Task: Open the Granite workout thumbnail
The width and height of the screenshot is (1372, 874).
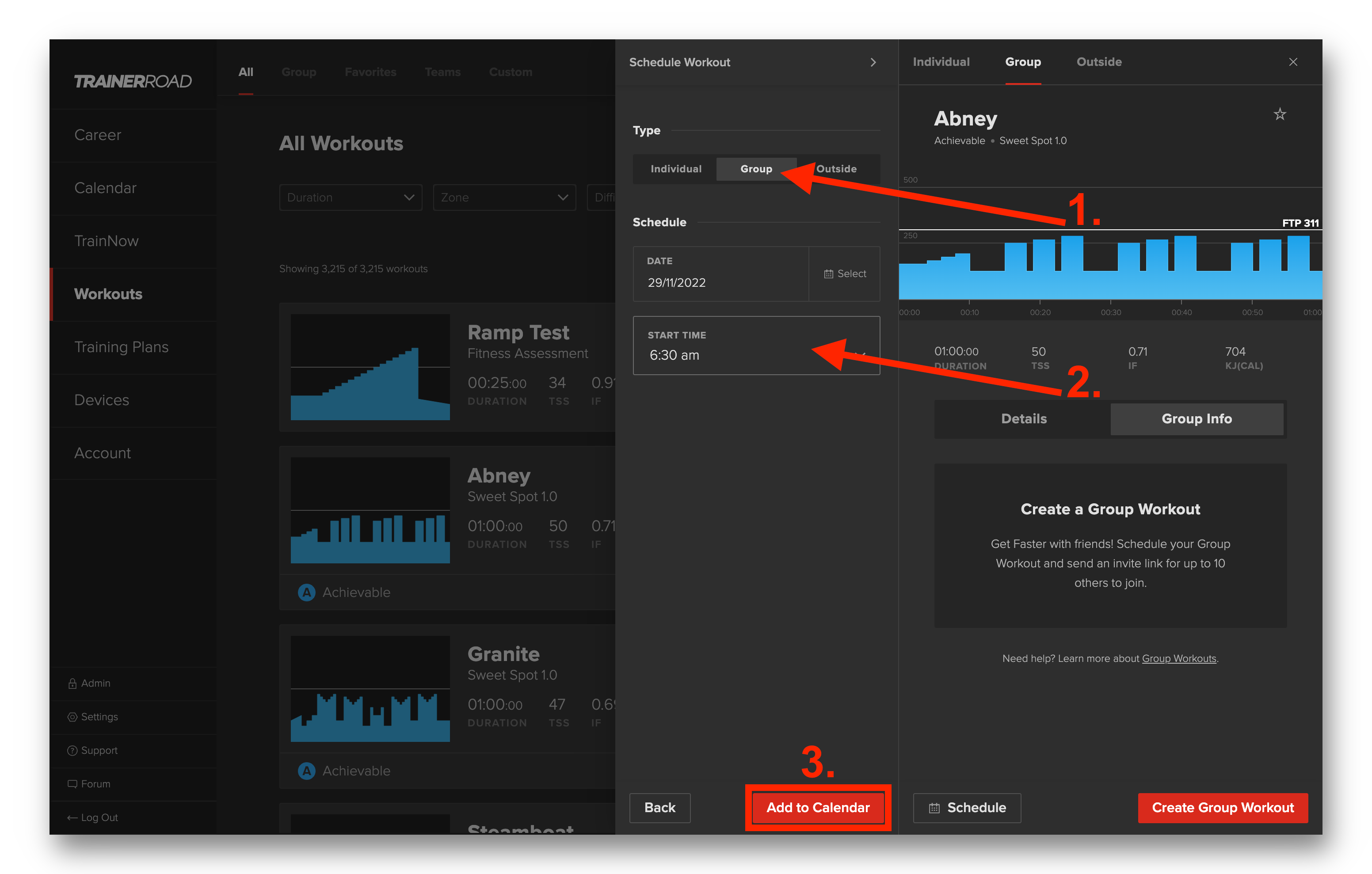Action: tap(370, 689)
